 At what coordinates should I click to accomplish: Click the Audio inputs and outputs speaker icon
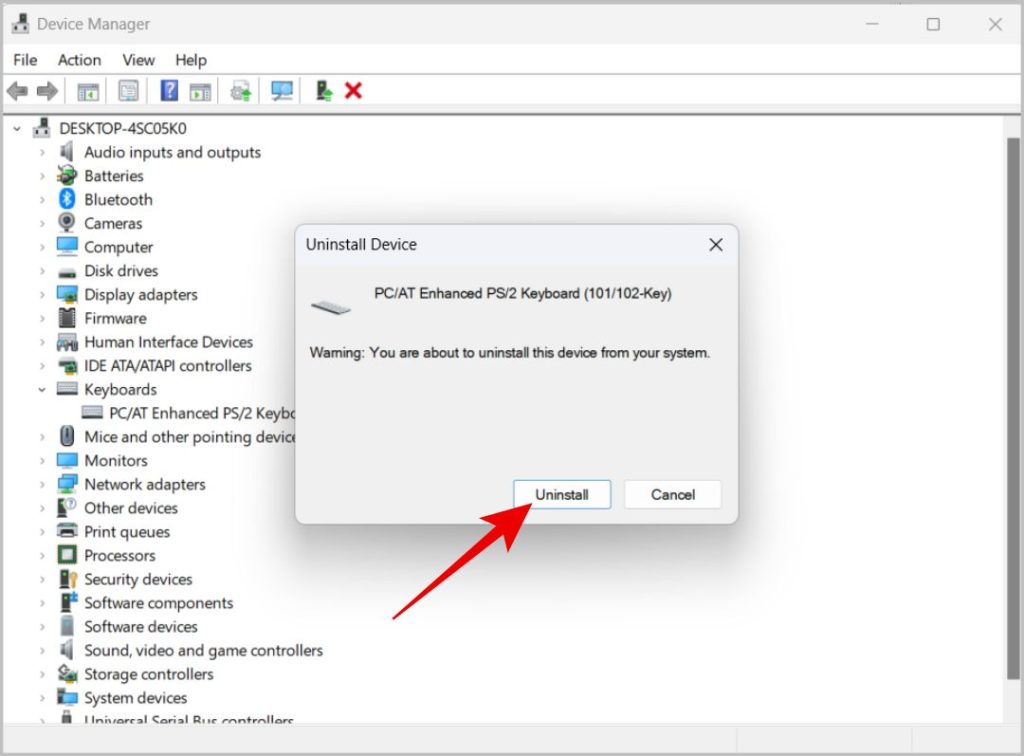[67, 151]
